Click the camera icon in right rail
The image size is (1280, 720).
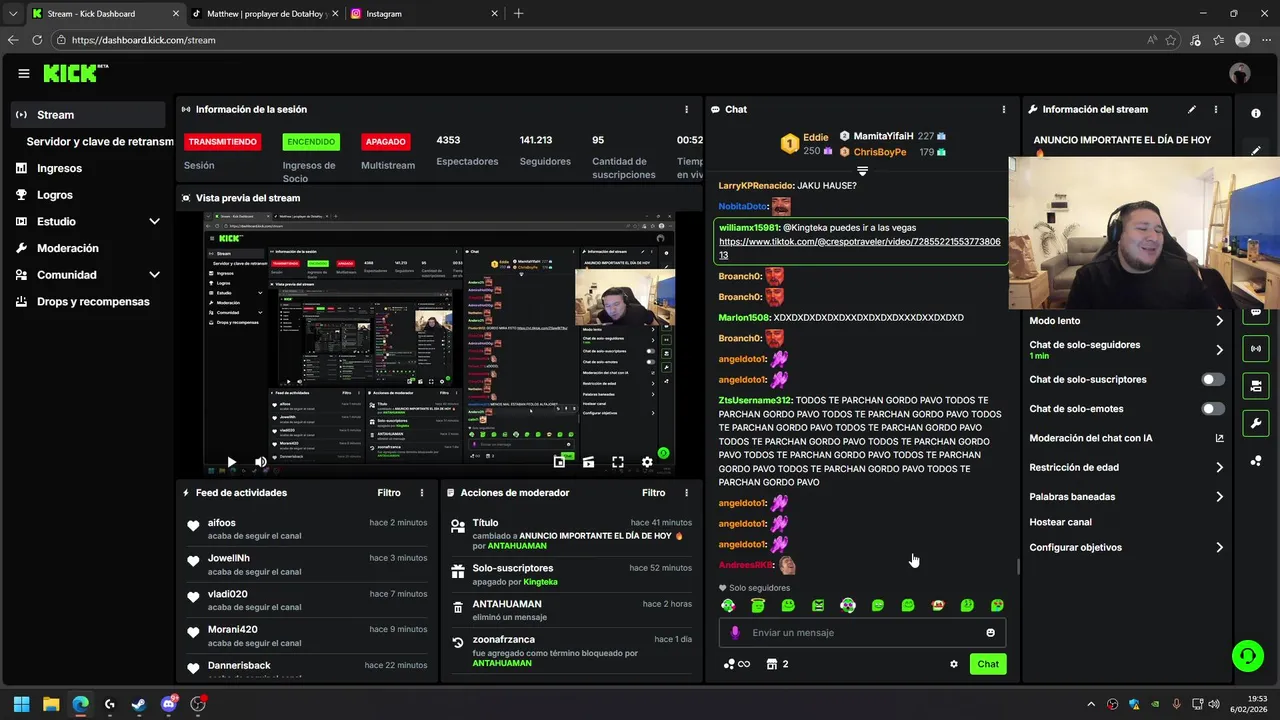click(1256, 386)
